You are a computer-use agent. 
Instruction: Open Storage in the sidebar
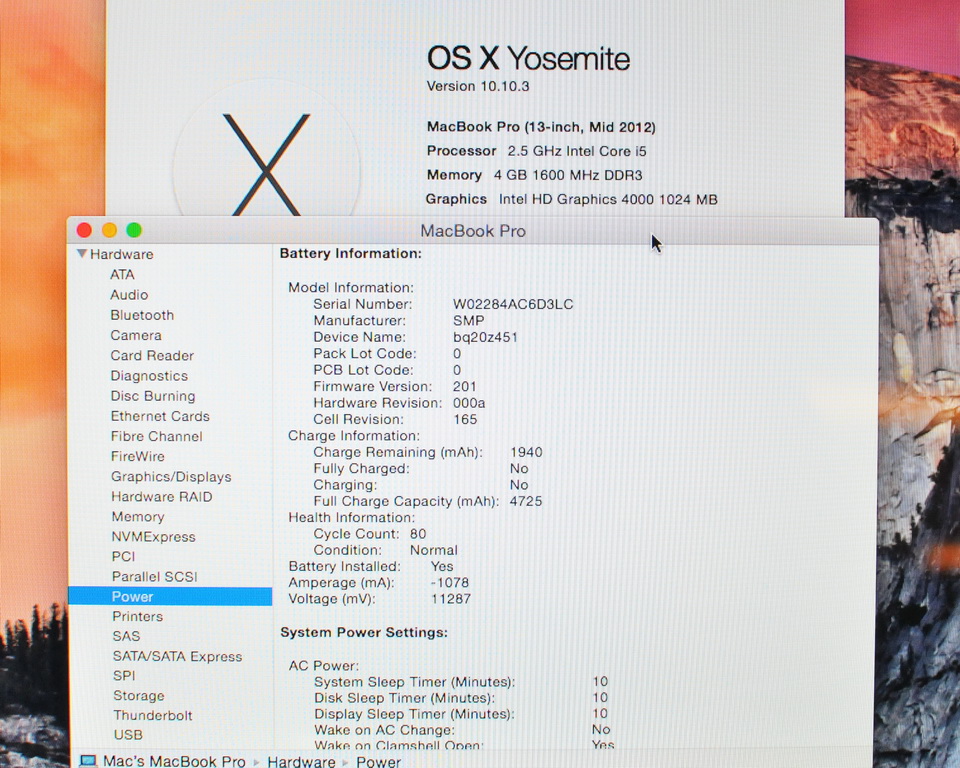click(x=139, y=696)
